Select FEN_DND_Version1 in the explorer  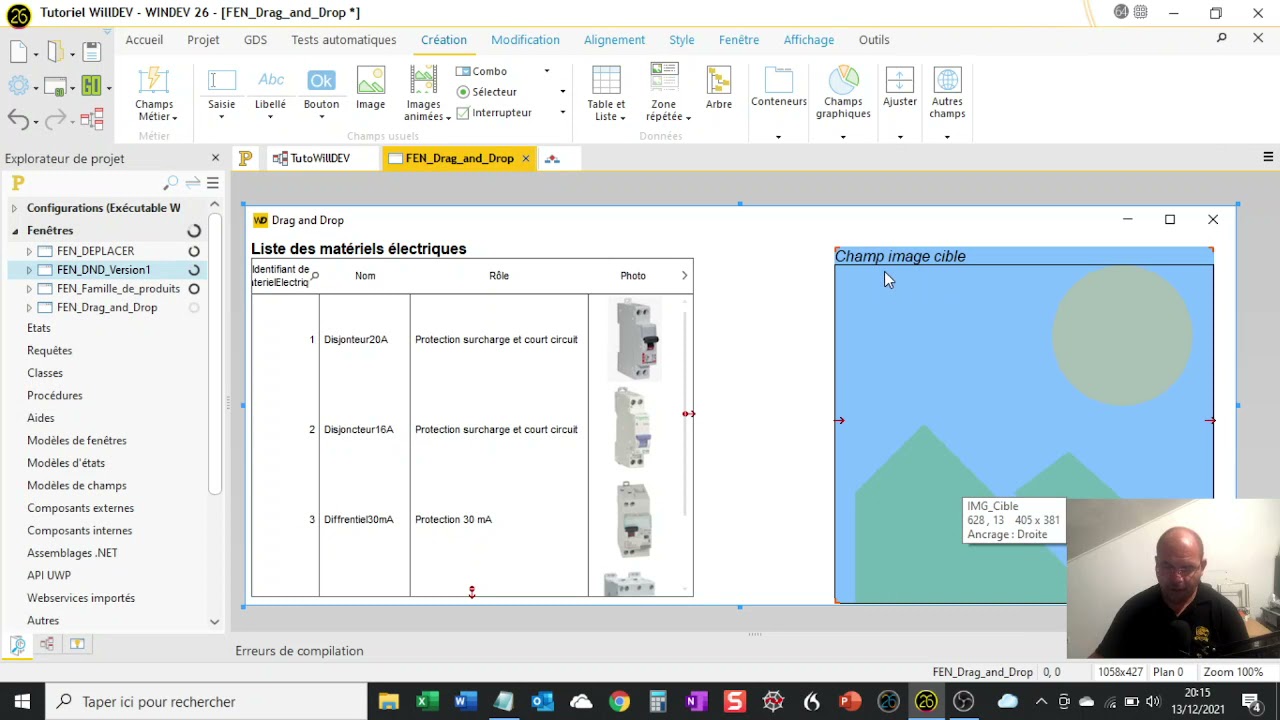tap(104, 270)
